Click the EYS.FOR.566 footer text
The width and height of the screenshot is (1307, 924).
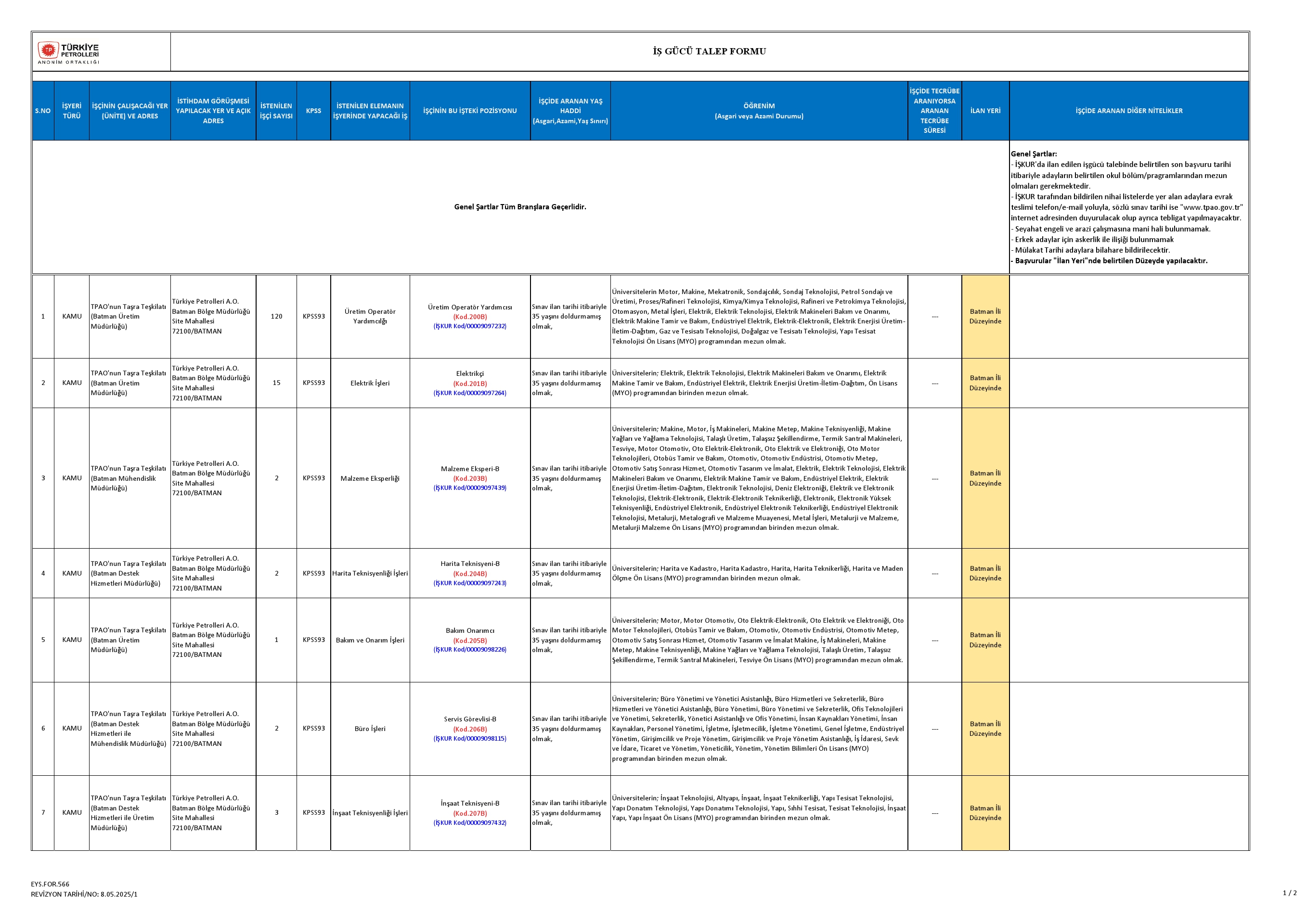[x=50, y=884]
